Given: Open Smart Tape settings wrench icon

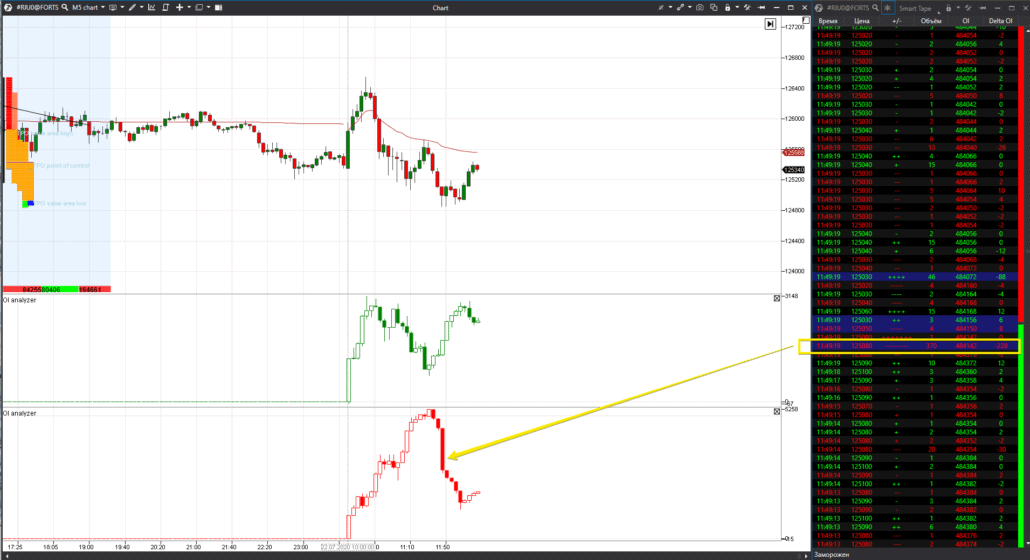Looking at the screenshot, I should [x=968, y=8].
